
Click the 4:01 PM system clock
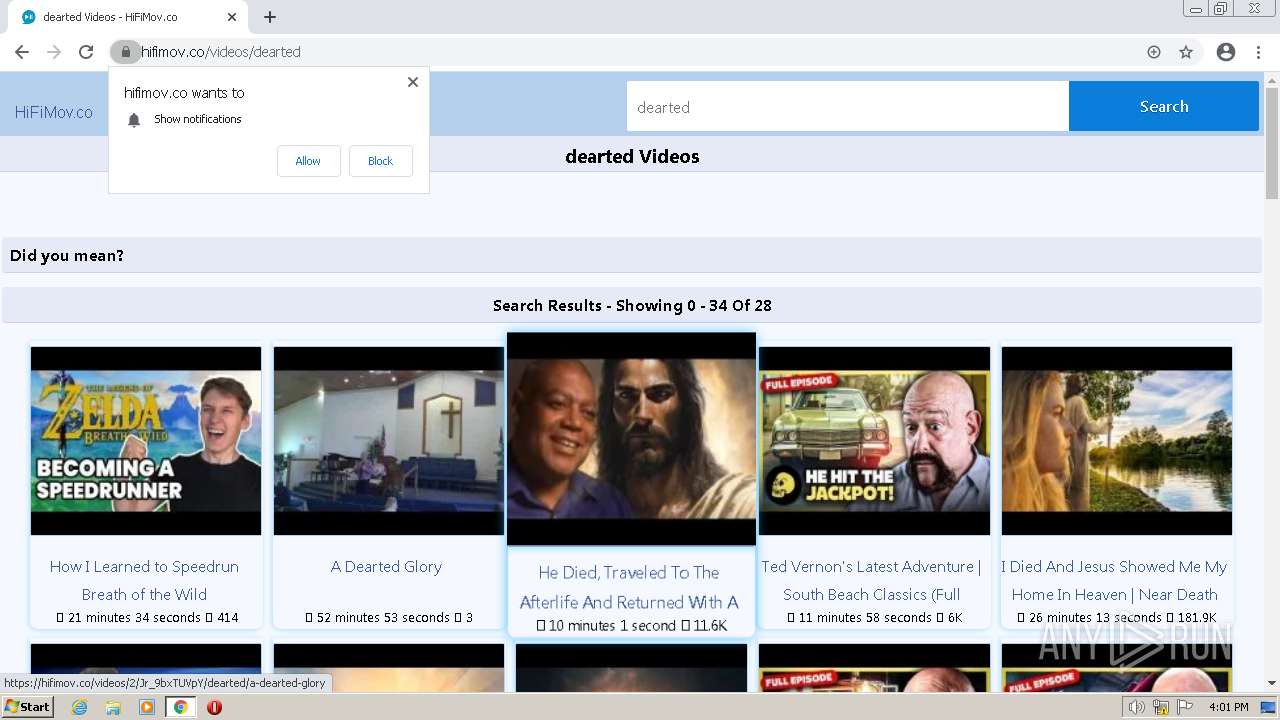(1228, 707)
